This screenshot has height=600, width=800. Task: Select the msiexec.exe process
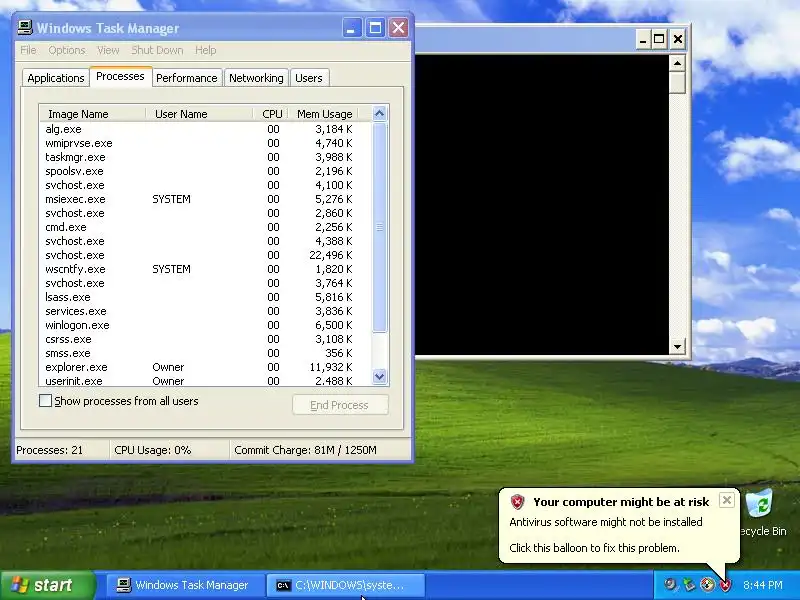(x=206, y=199)
